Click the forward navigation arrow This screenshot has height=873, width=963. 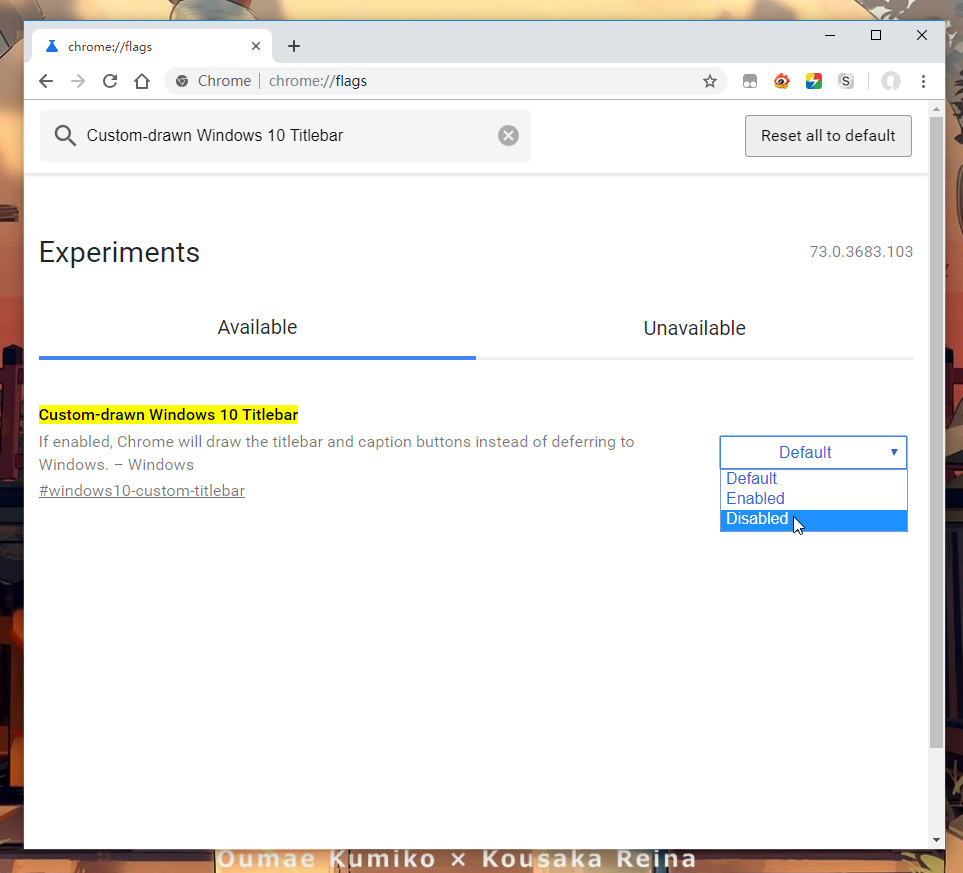click(x=78, y=81)
